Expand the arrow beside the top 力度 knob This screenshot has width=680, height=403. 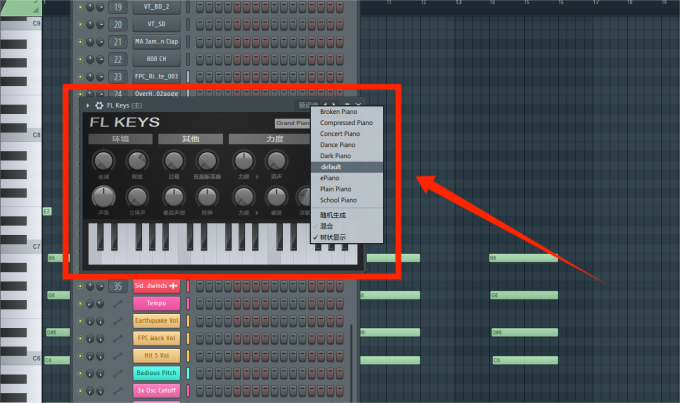257,177
